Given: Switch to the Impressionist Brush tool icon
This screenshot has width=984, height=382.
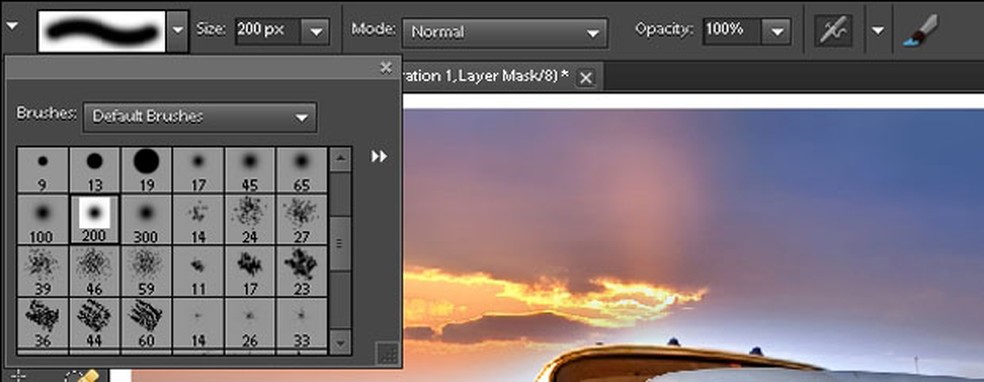Looking at the screenshot, I should [x=921, y=30].
